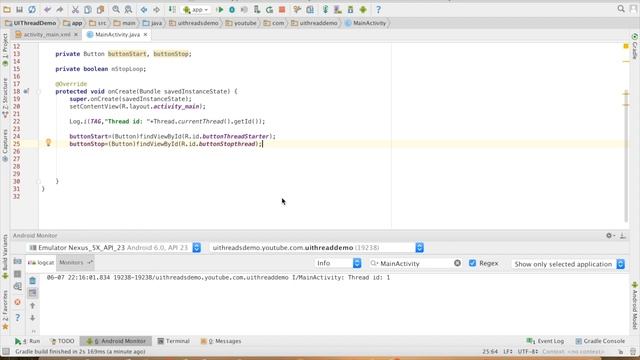Open the Gradle side panel
The image size is (640, 360).
click(x=635, y=47)
